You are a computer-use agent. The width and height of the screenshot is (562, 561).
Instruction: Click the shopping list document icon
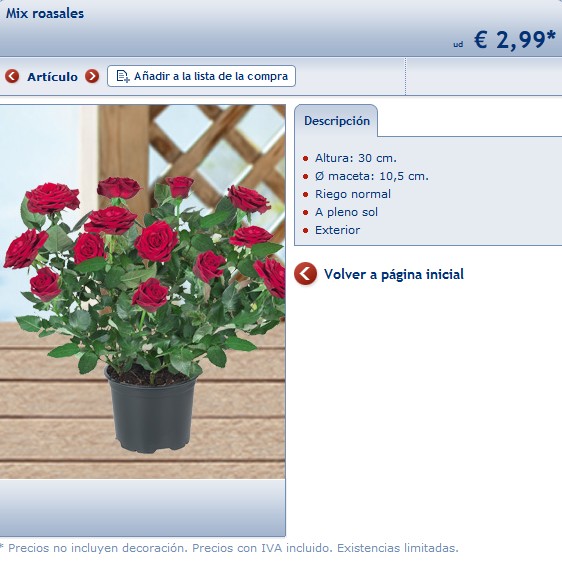[x=123, y=76]
